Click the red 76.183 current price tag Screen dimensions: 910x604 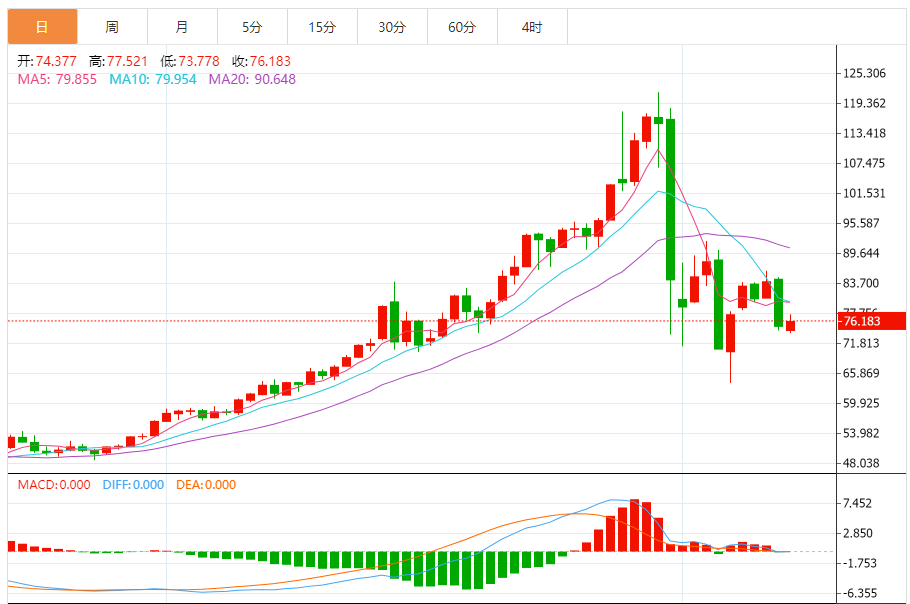[872, 321]
